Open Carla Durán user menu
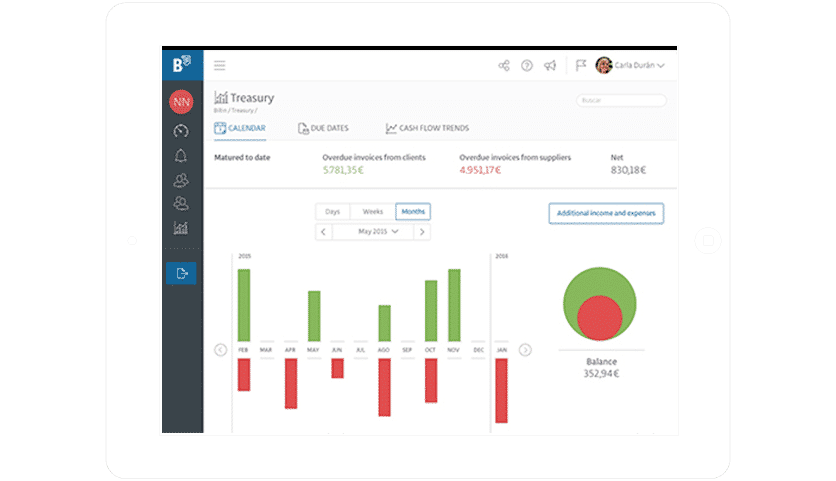Screen dimensions: 836x481 (630, 65)
